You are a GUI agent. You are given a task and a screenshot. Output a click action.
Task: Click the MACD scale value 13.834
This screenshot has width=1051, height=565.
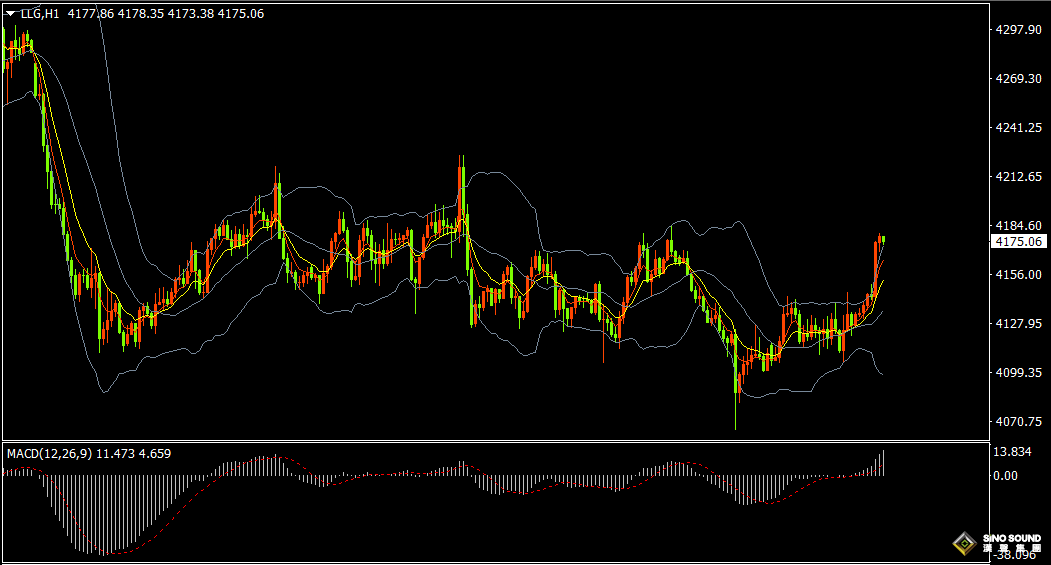(x=1012, y=452)
